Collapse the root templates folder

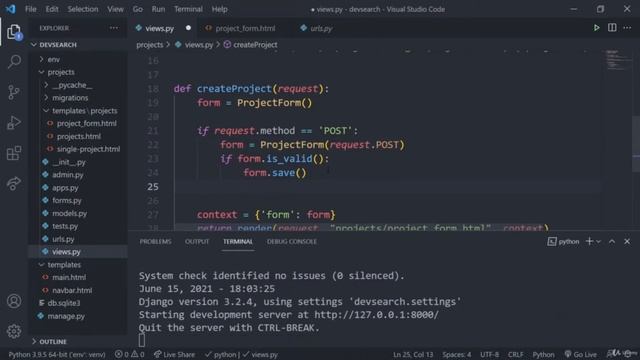[64, 264]
